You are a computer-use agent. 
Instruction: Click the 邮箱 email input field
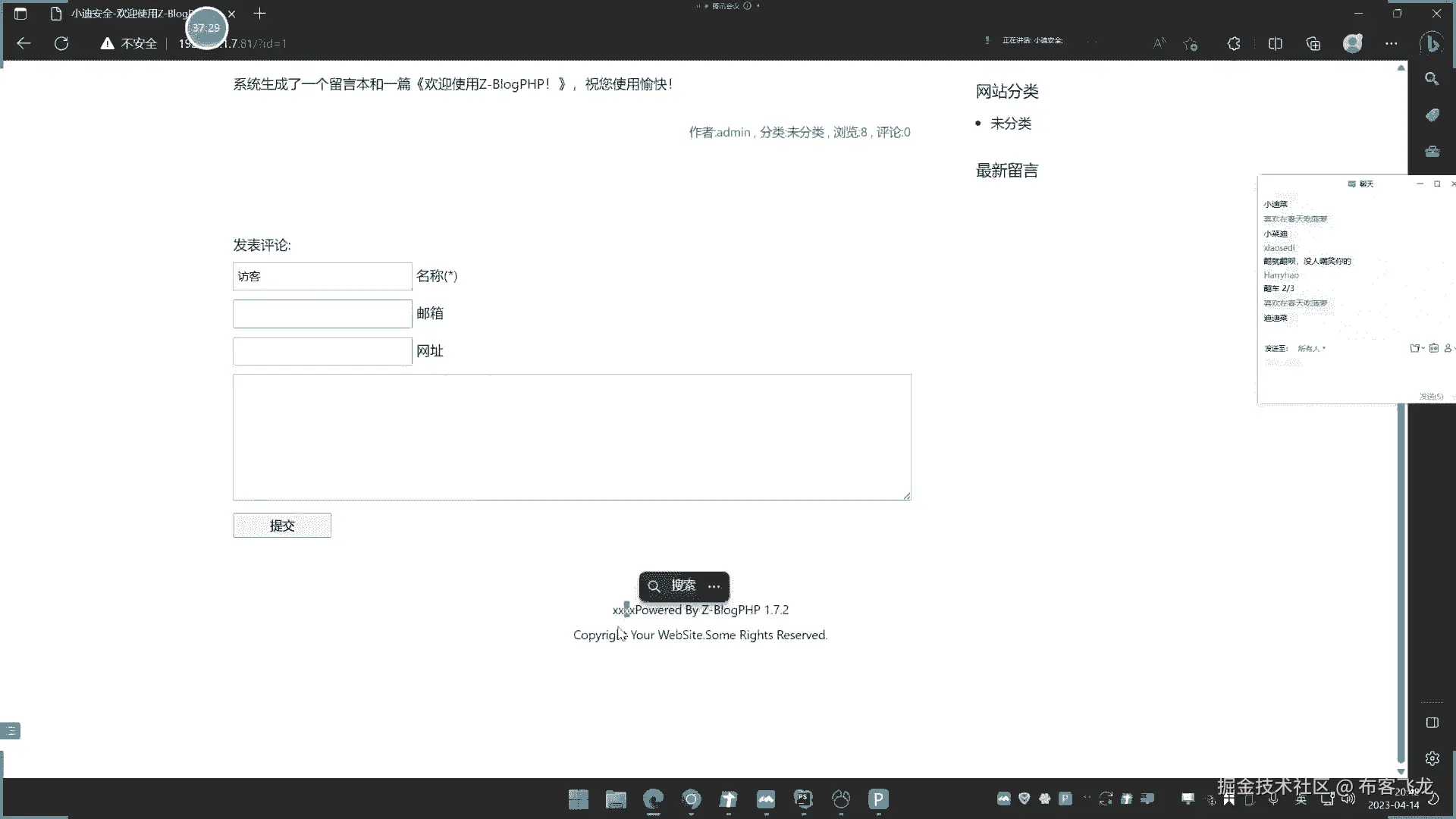[322, 314]
